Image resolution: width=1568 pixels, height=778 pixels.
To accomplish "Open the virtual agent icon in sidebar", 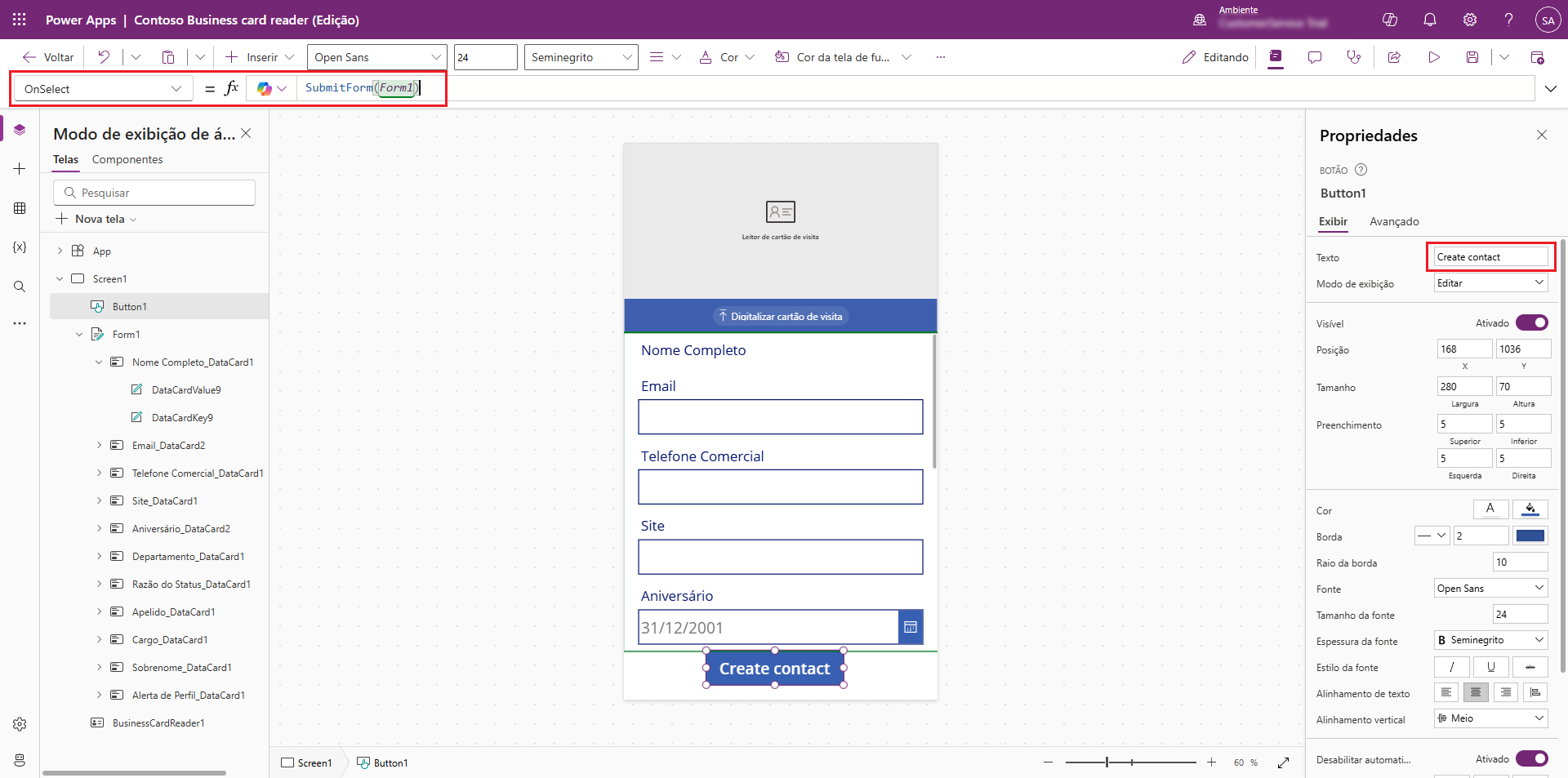I will tap(20, 760).
